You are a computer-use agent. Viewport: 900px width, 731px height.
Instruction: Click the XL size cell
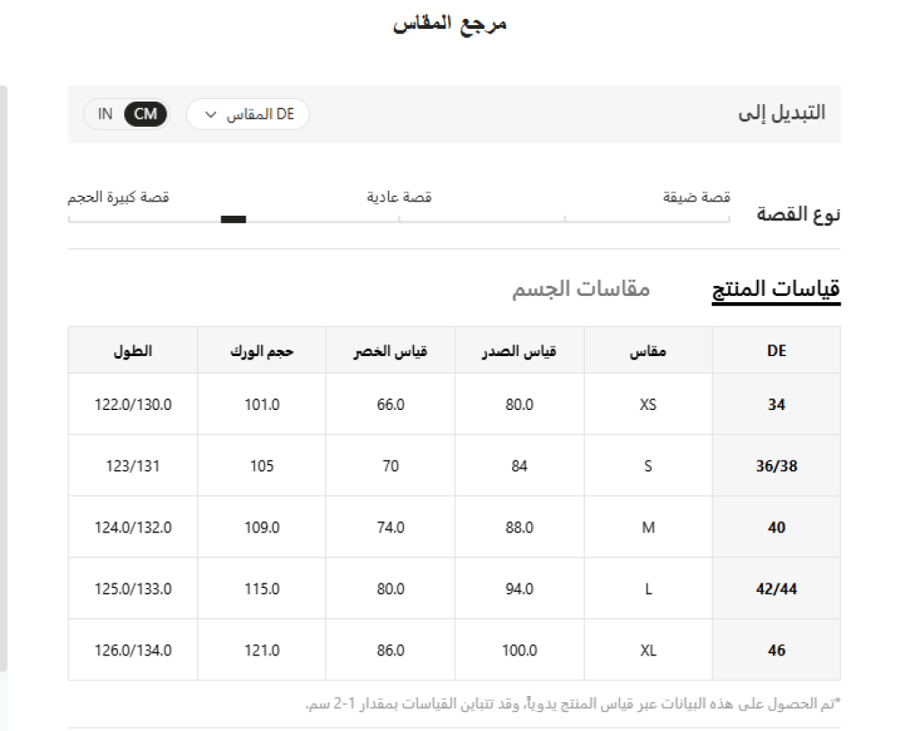click(648, 650)
